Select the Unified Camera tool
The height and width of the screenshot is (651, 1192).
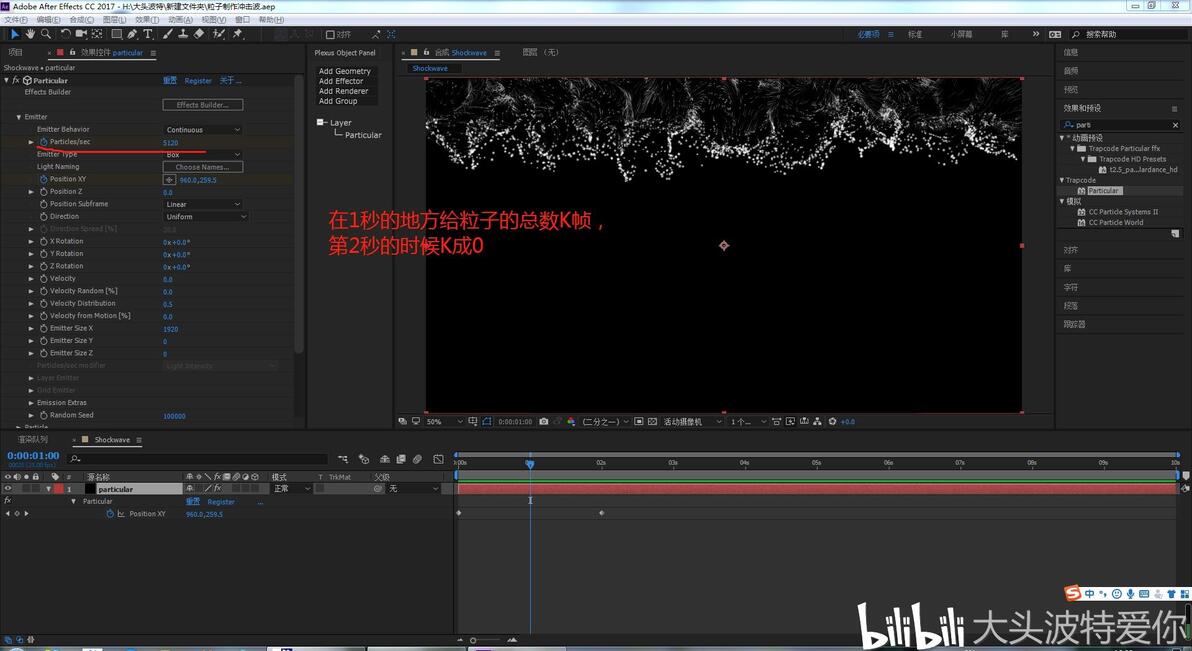point(81,34)
